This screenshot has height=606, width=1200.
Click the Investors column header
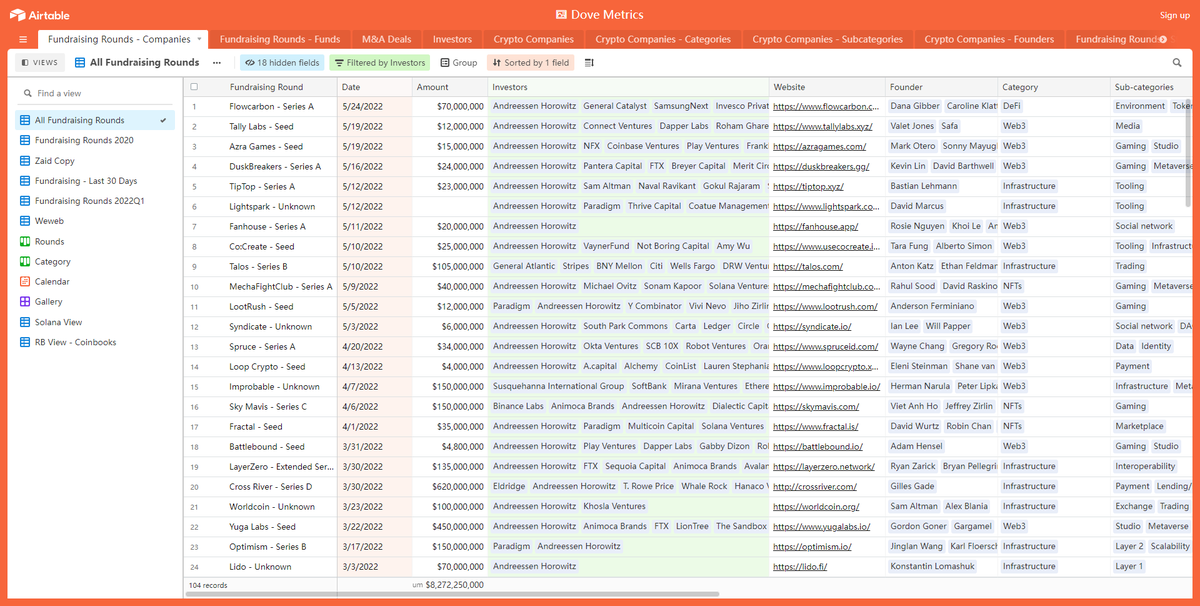pos(628,87)
